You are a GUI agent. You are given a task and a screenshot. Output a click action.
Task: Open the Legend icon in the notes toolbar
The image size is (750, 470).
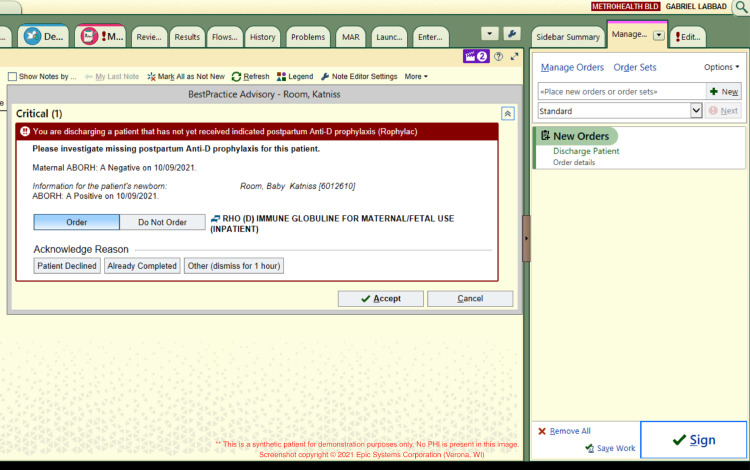(x=283, y=76)
